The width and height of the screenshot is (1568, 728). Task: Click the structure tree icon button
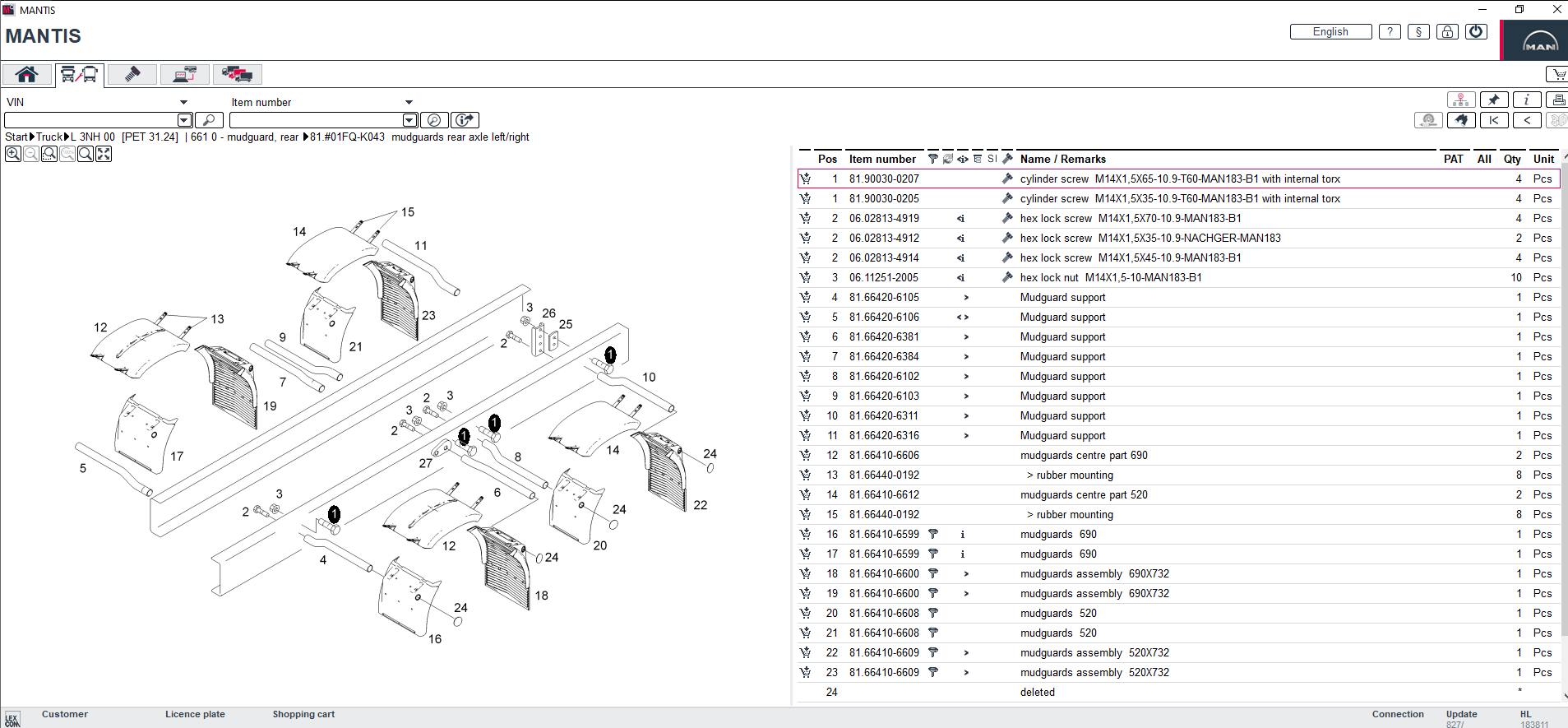tap(1461, 100)
